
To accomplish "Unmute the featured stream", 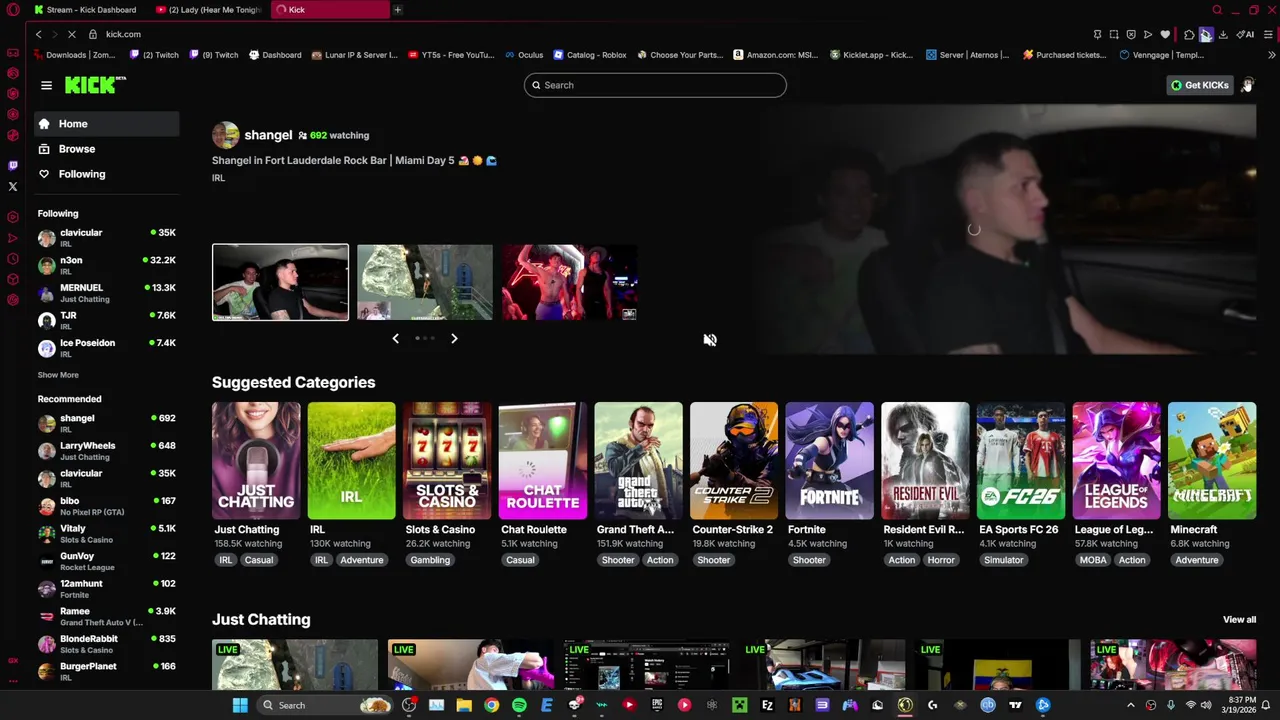I will click(x=710, y=340).
